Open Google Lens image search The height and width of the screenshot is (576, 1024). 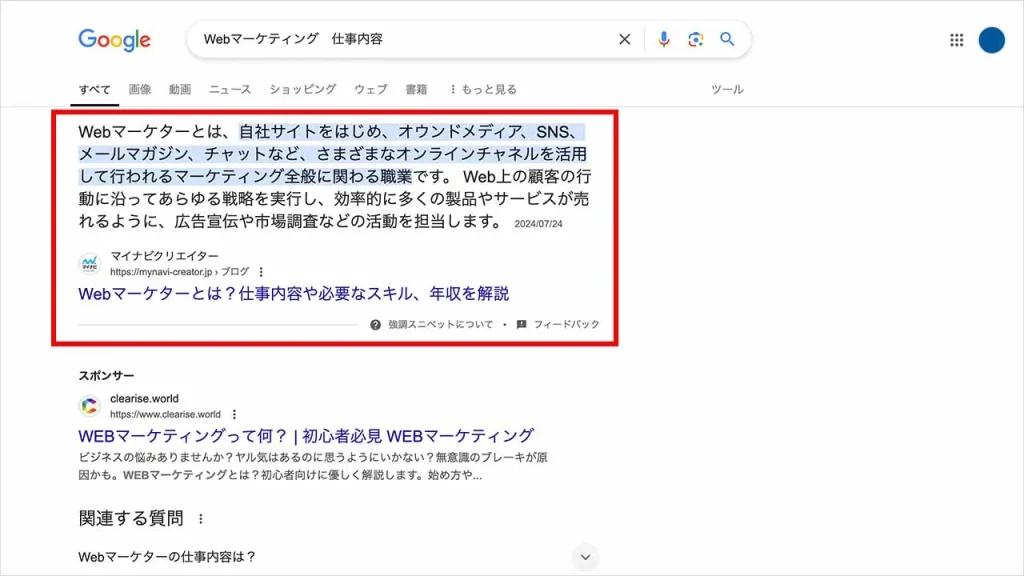[695, 40]
